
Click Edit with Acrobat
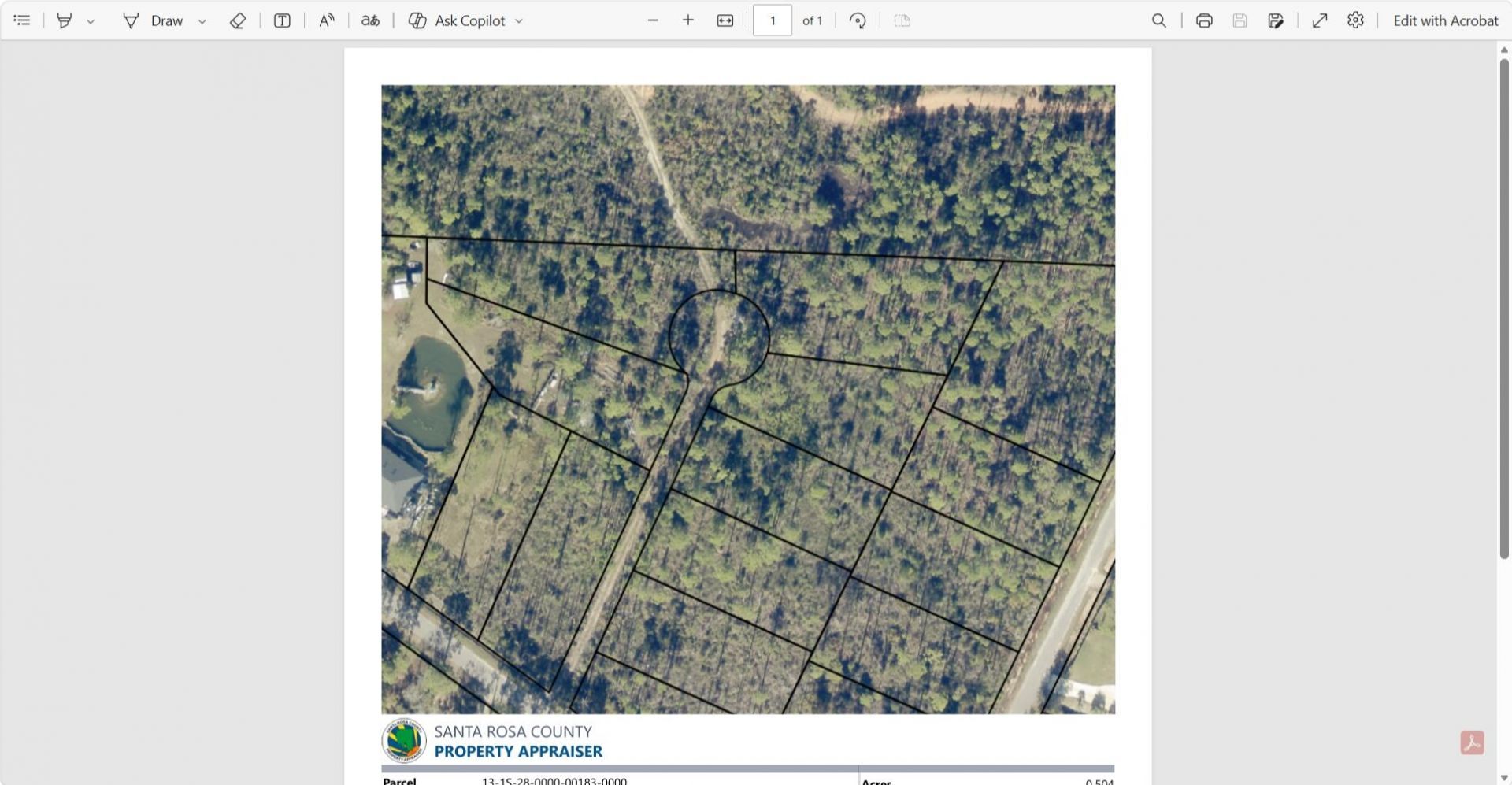pos(1445,20)
